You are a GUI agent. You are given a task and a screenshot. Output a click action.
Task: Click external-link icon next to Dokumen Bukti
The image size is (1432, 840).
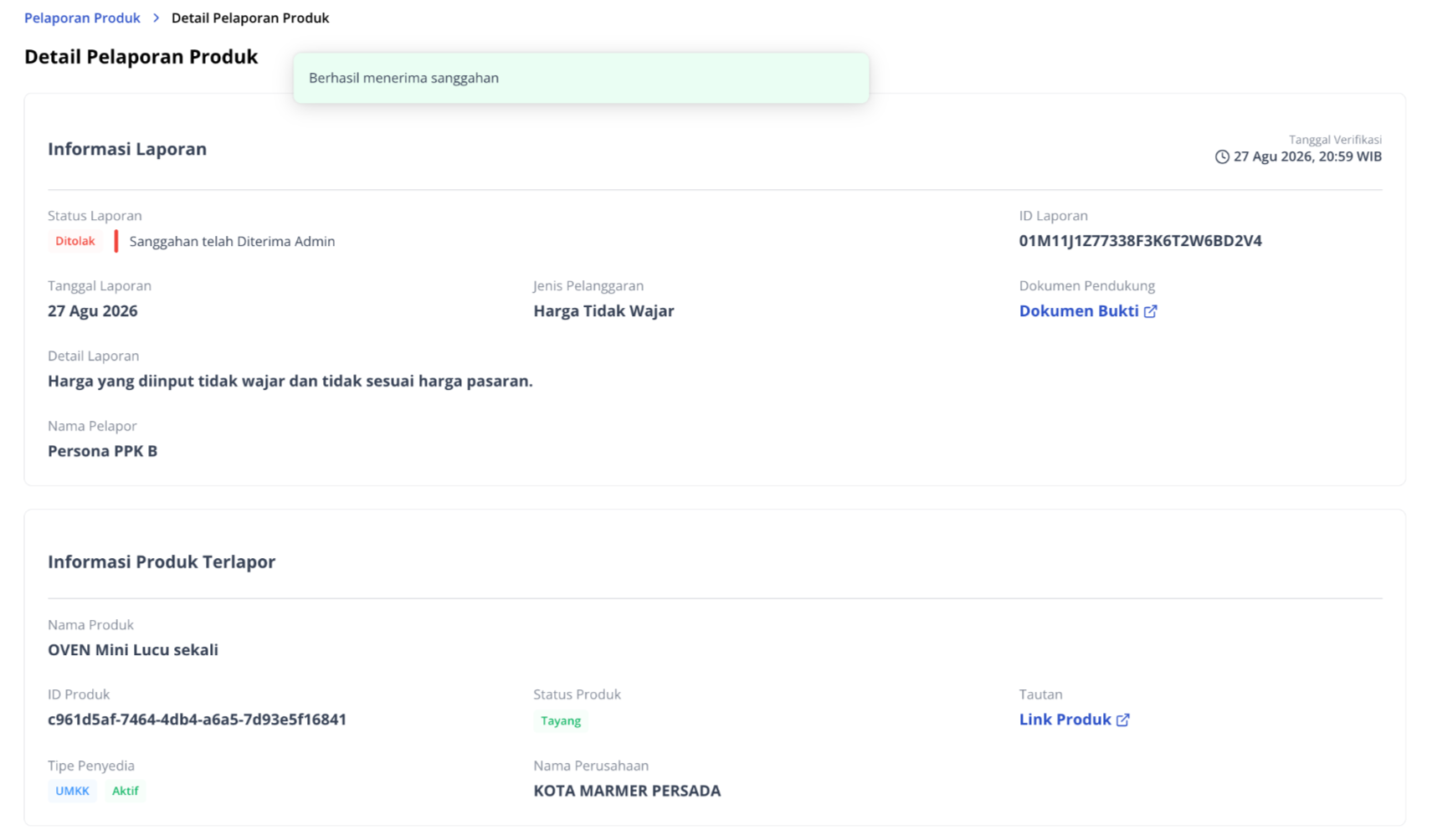pyautogui.click(x=1151, y=310)
